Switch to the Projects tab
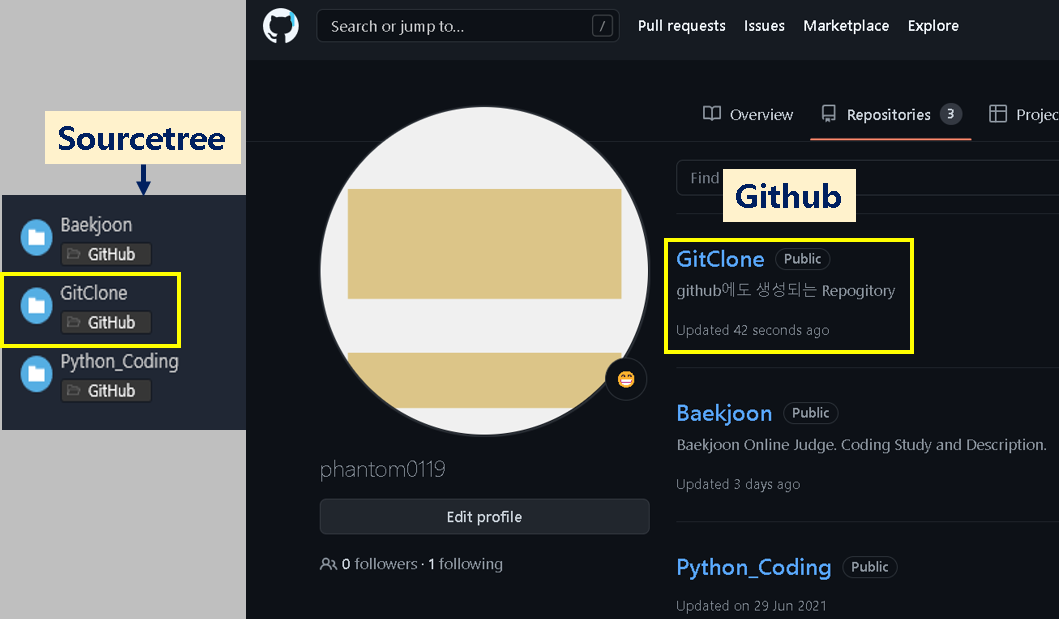The image size is (1059, 619). 1023,114
